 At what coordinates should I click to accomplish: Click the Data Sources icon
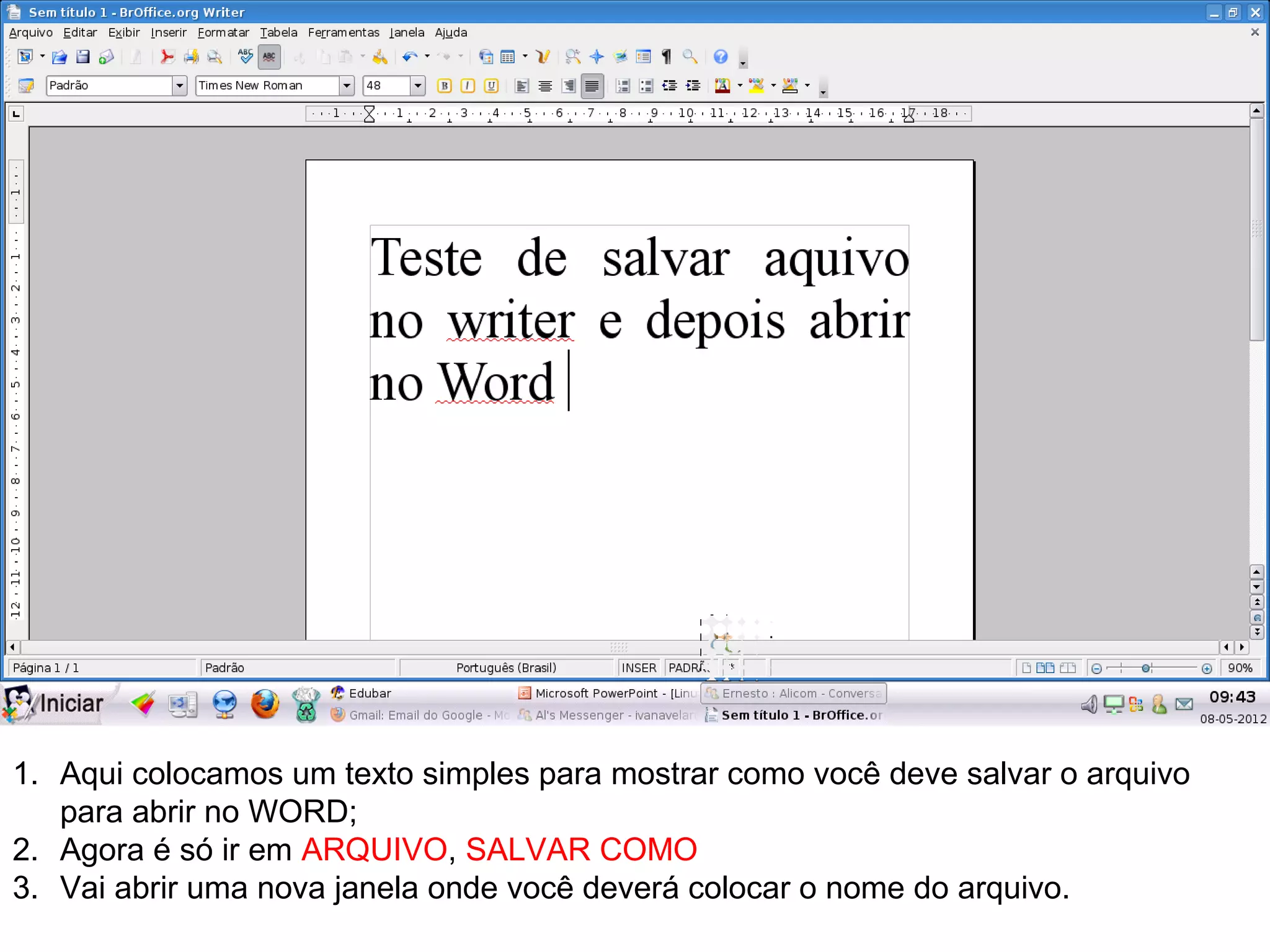coord(644,57)
